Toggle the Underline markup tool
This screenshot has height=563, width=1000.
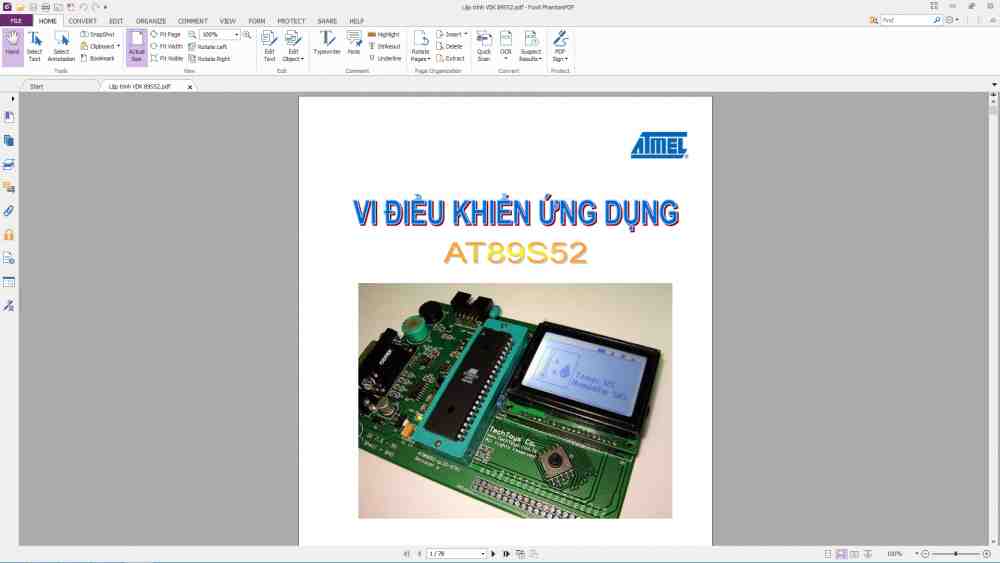[385, 59]
